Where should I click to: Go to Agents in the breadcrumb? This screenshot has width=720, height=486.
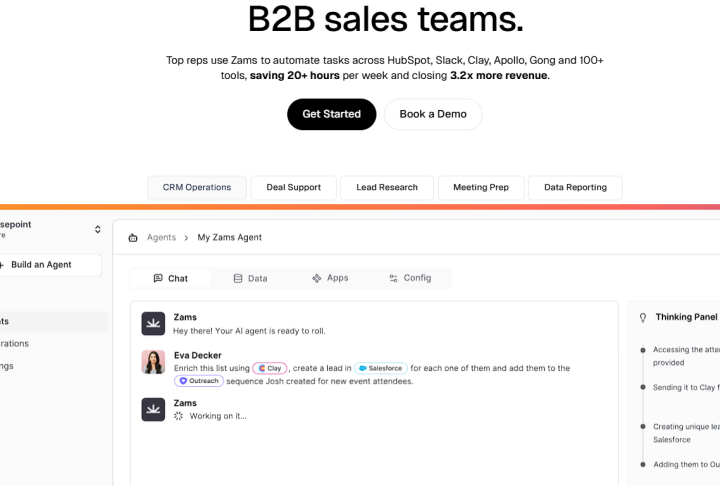click(x=161, y=238)
